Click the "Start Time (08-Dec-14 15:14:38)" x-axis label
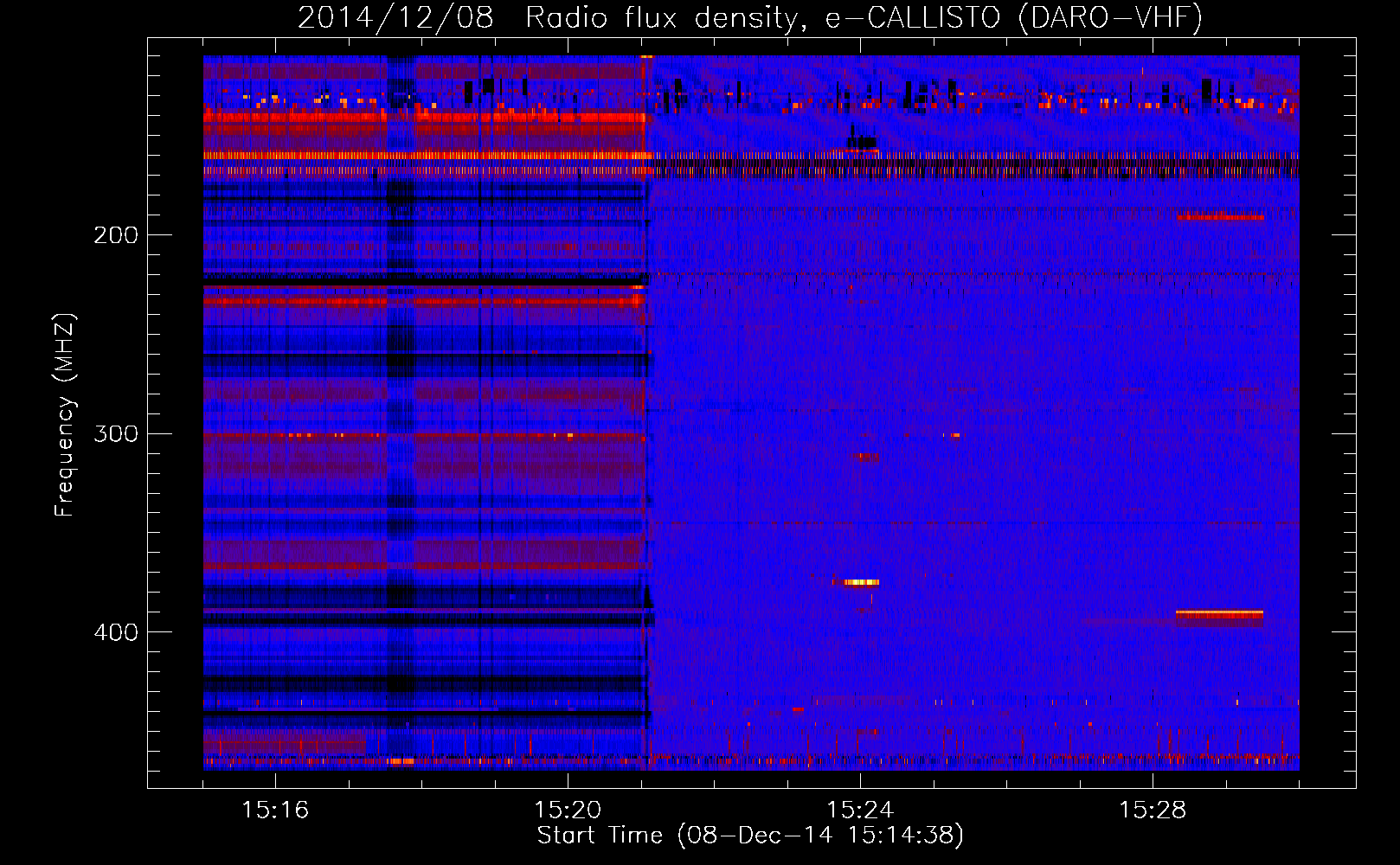The image size is (1400, 865). click(x=750, y=836)
